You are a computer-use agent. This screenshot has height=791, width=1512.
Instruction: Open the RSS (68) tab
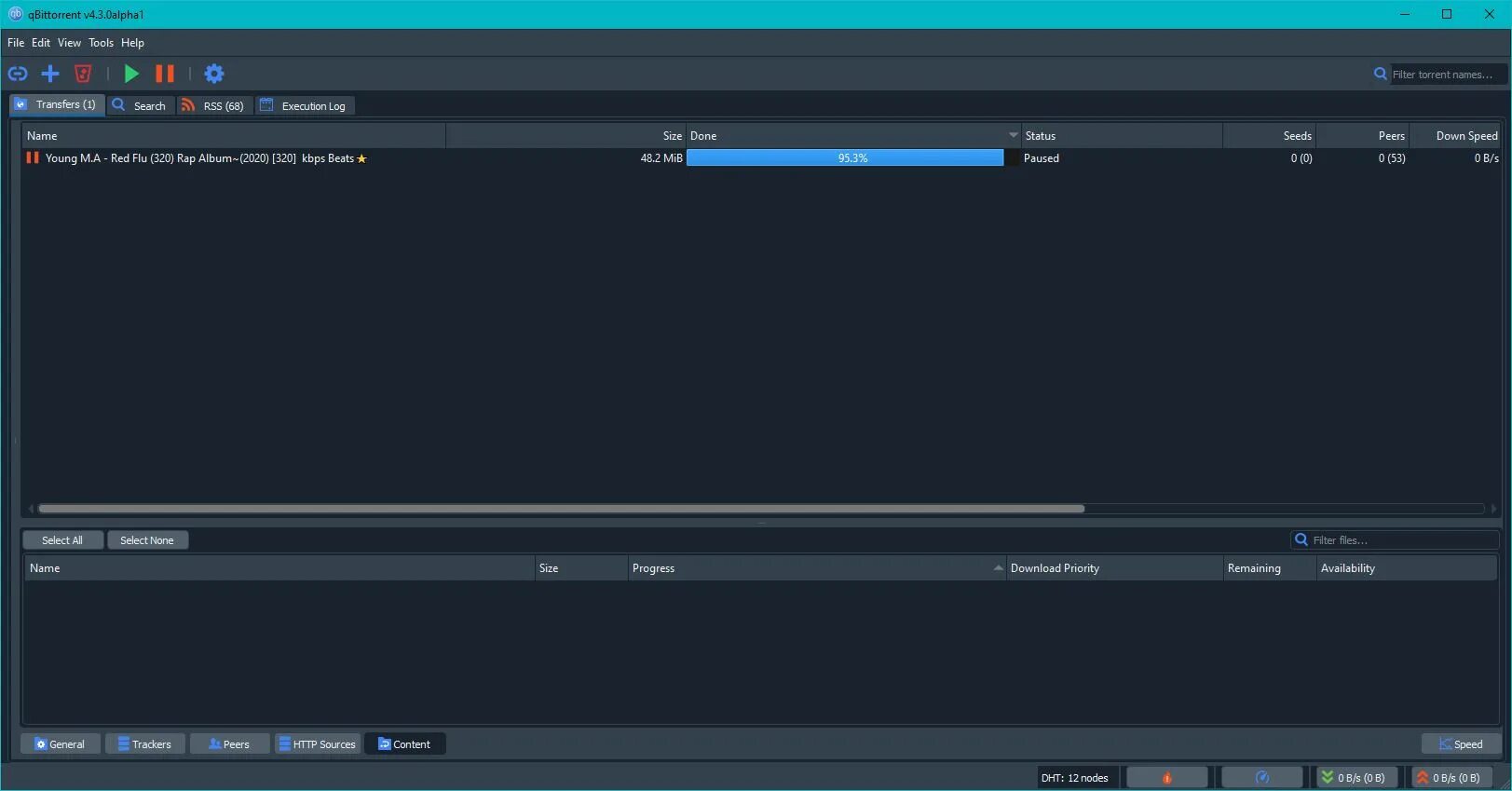click(214, 105)
